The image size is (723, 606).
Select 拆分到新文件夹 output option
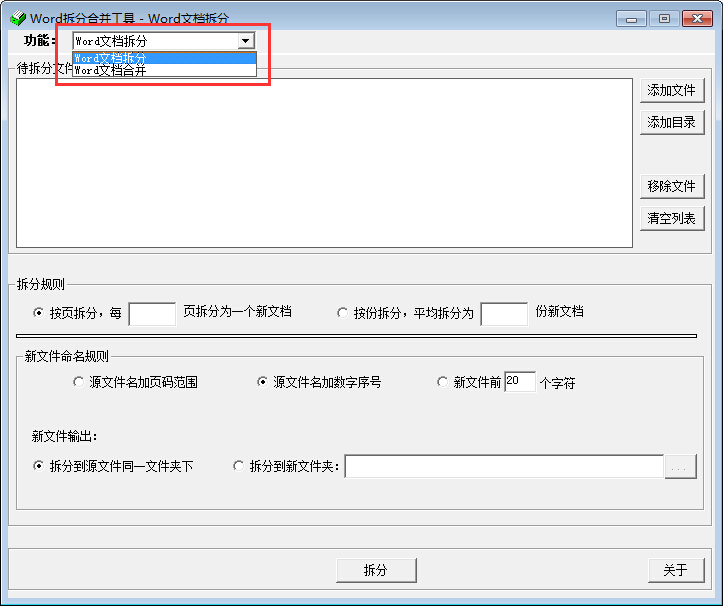coord(238,466)
